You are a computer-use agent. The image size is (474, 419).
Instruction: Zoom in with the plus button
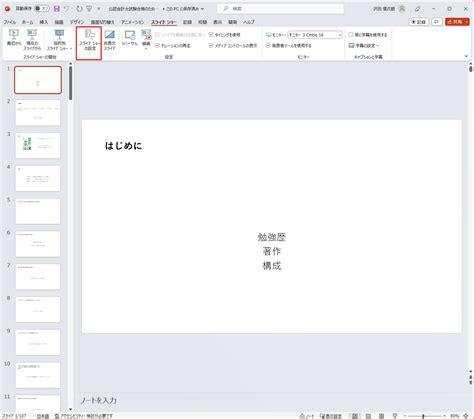445,416
